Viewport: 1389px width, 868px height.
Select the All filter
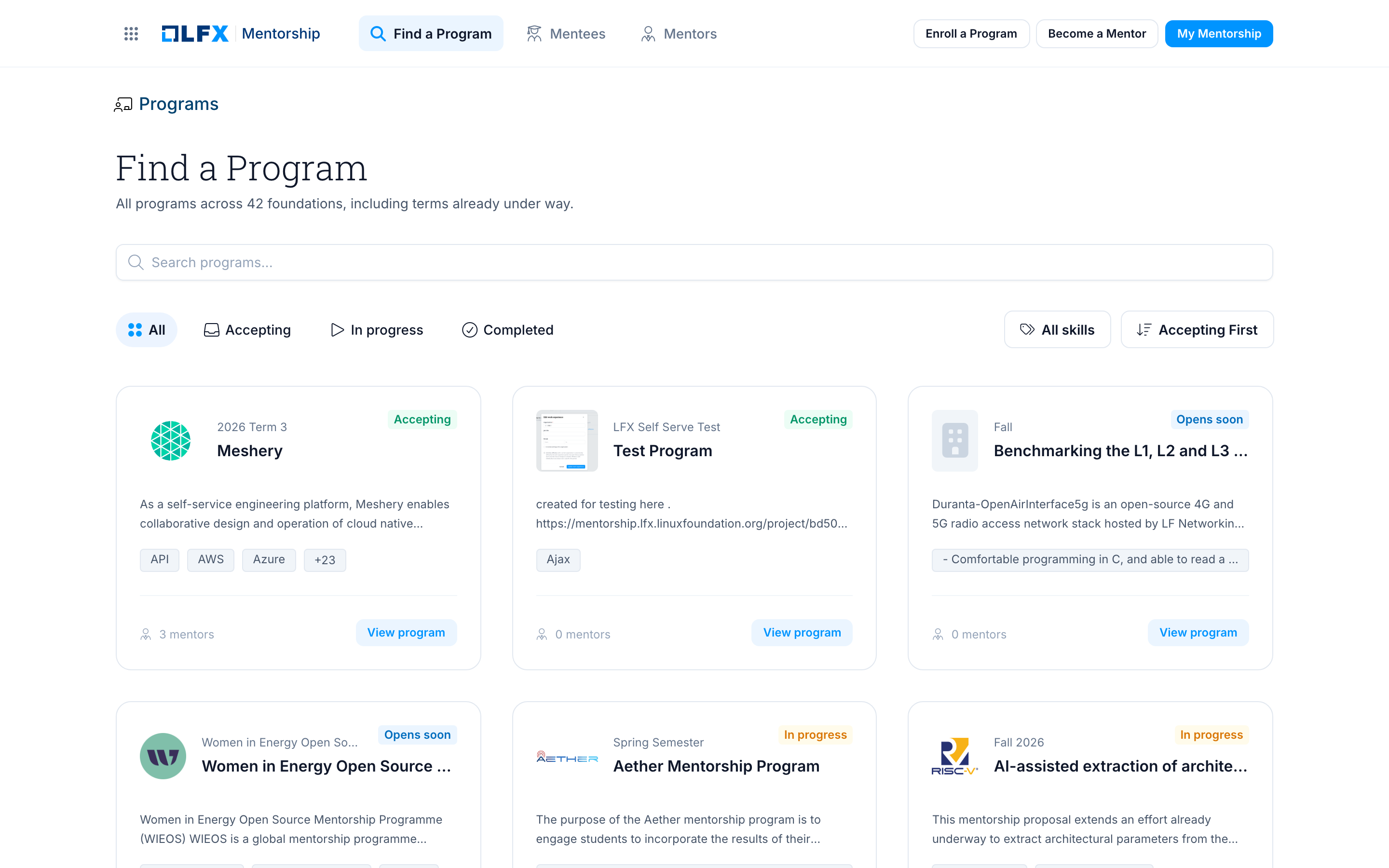tap(146, 329)
